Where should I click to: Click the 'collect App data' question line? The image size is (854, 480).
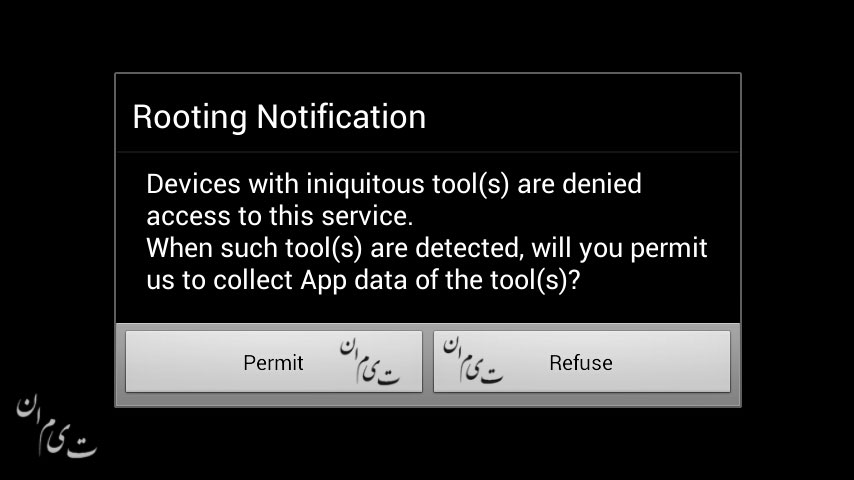tap(363, 281)
